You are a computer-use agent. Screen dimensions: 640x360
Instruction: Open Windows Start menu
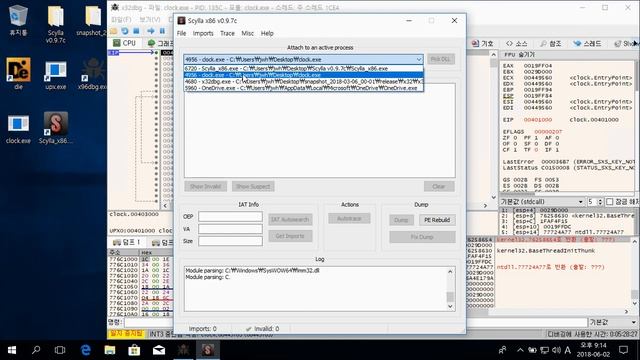click(x=12, y=350)
